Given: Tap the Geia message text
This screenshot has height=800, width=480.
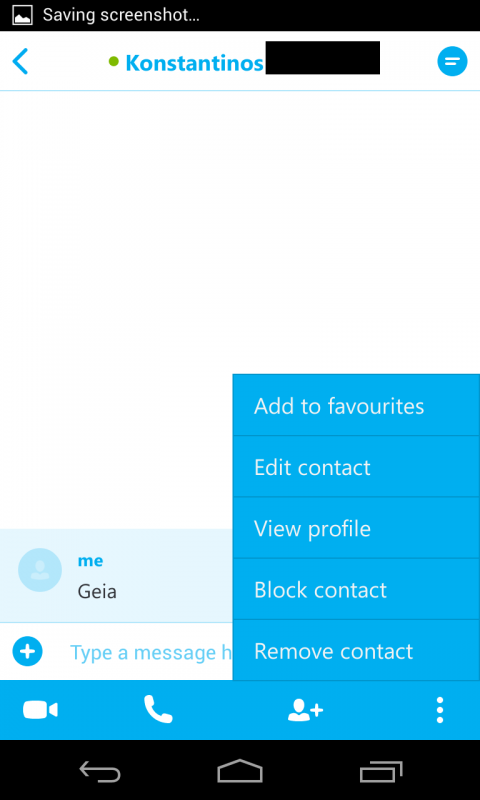Looking at the screenshot, I should point(97,592).
